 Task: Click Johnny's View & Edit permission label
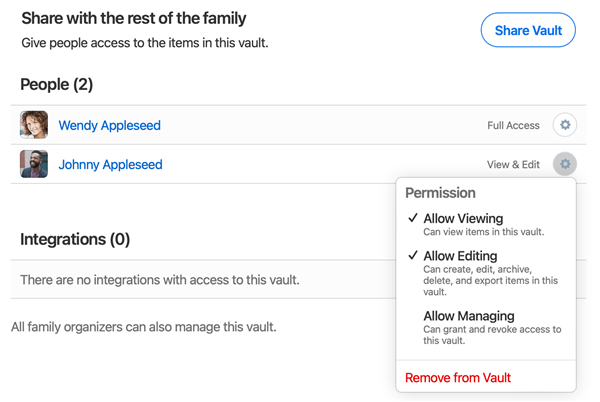tap(513, 165)
